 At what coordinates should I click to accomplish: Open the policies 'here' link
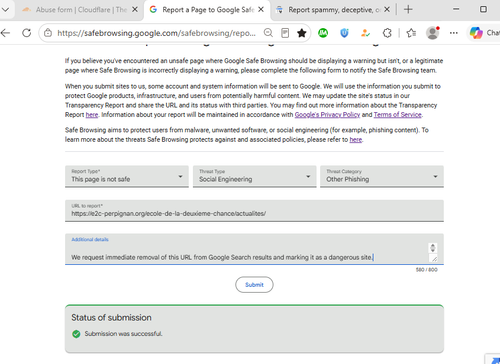(x=355, y=139)
